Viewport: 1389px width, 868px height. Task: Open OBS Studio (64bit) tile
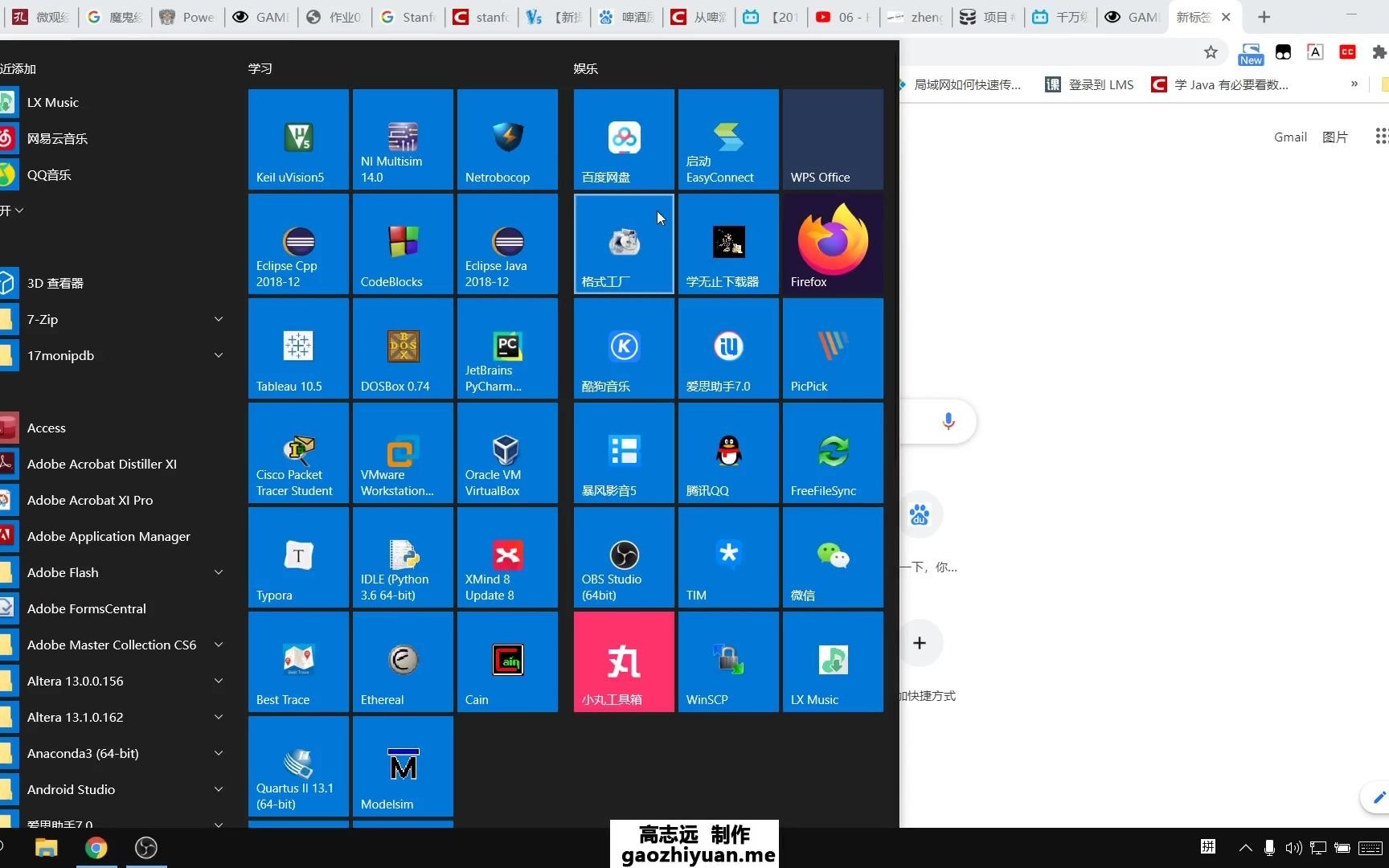coord(624,557)
